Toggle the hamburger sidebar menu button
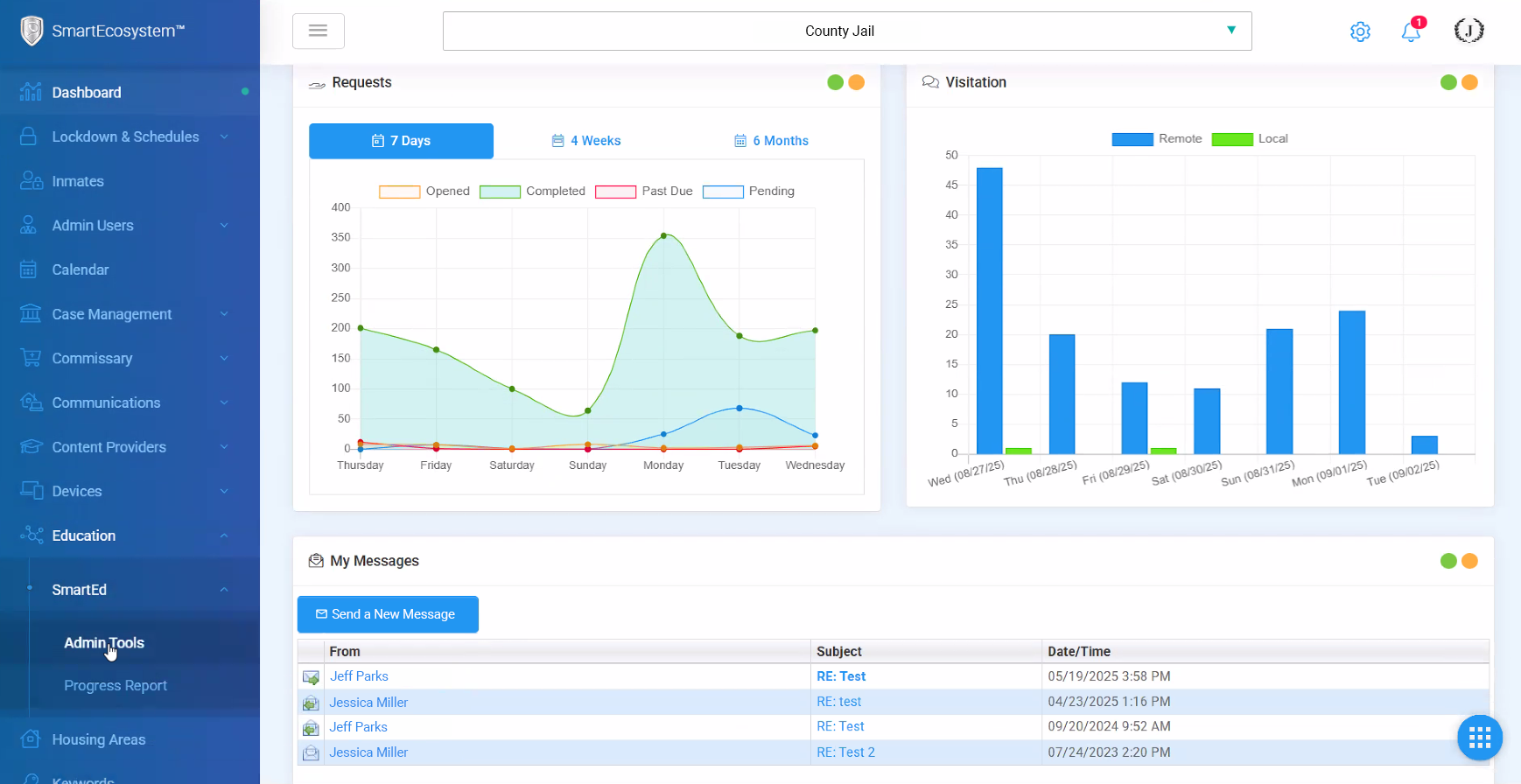 tap(319, 31)
